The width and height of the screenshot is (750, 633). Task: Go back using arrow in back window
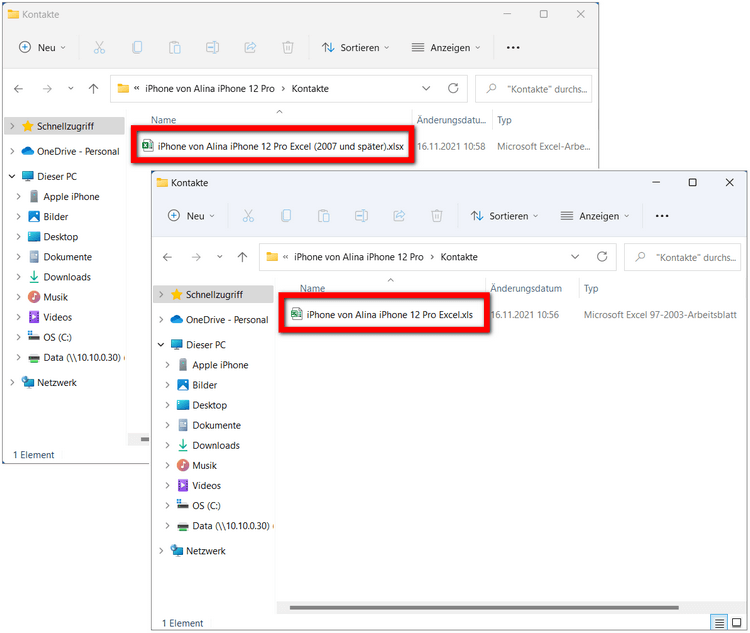[18, 89]
